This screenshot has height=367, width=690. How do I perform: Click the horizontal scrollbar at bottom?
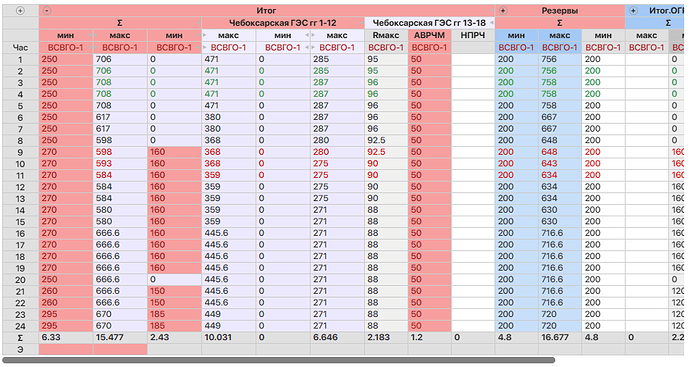(x=279, y=360)
